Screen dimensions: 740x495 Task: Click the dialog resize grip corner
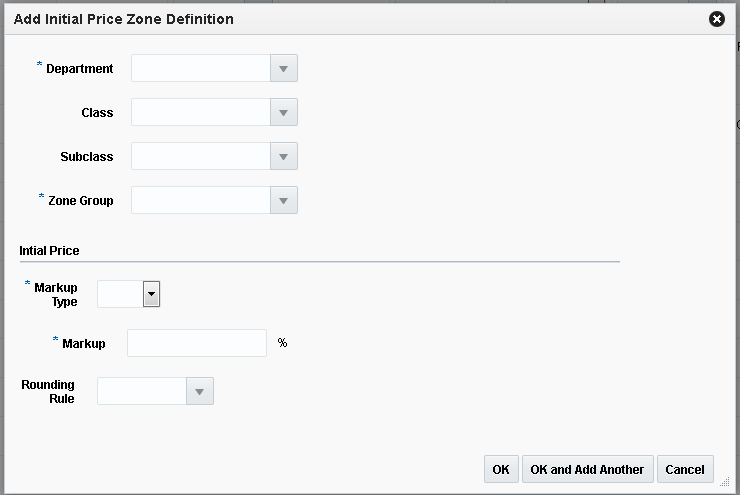click(x=724, y=482)
